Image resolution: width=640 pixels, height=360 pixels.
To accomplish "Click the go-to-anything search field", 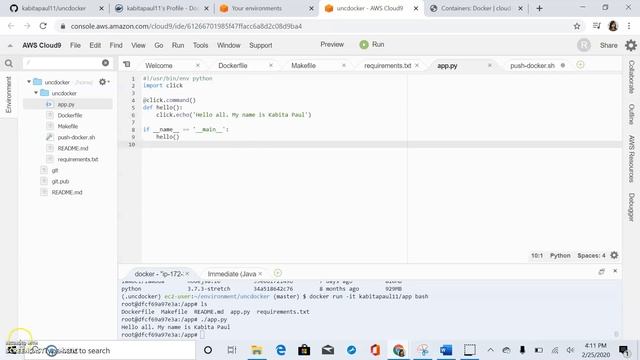I will coord(61,63).
